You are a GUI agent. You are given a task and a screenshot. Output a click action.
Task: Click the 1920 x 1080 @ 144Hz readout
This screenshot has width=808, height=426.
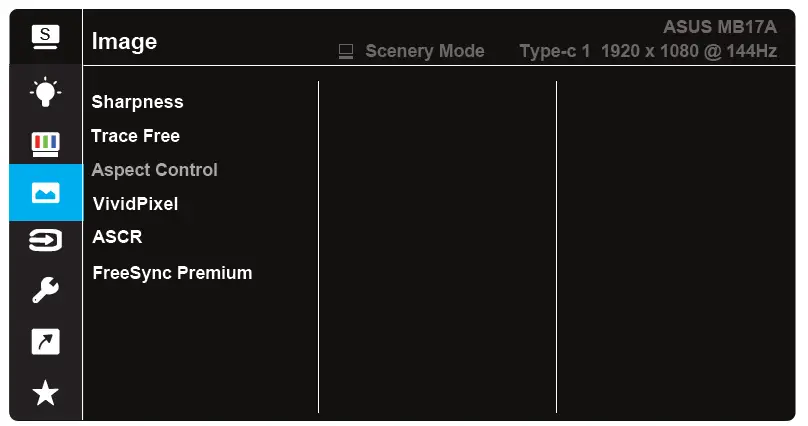point(689,51)
